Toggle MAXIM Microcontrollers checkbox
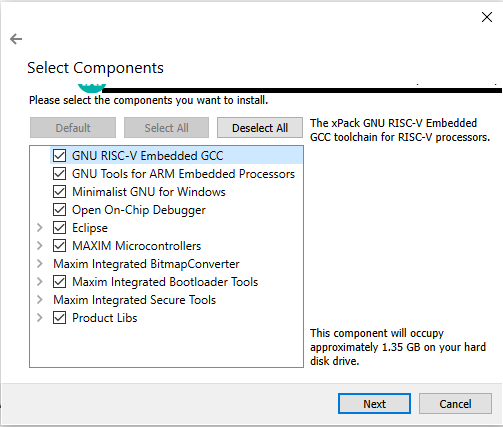This screenshot has height=427, width=503. click(x=59, y=246)
